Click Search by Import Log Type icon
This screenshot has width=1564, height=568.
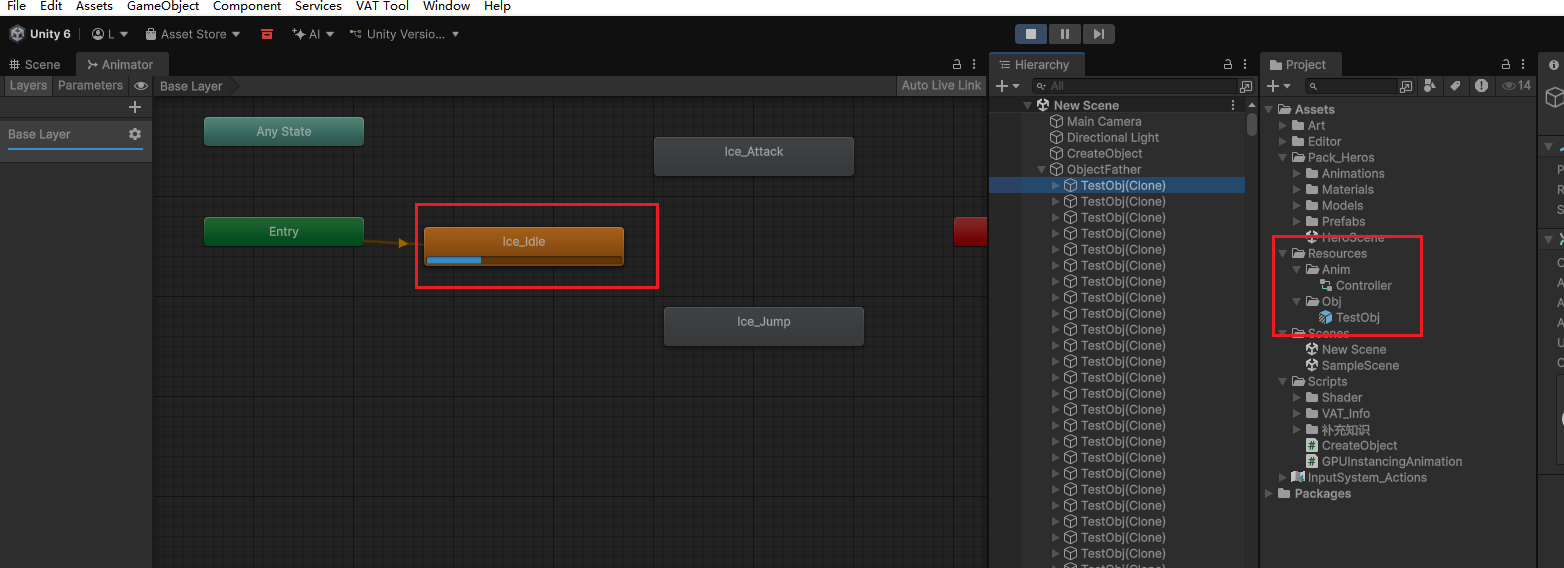[1481, 86]
